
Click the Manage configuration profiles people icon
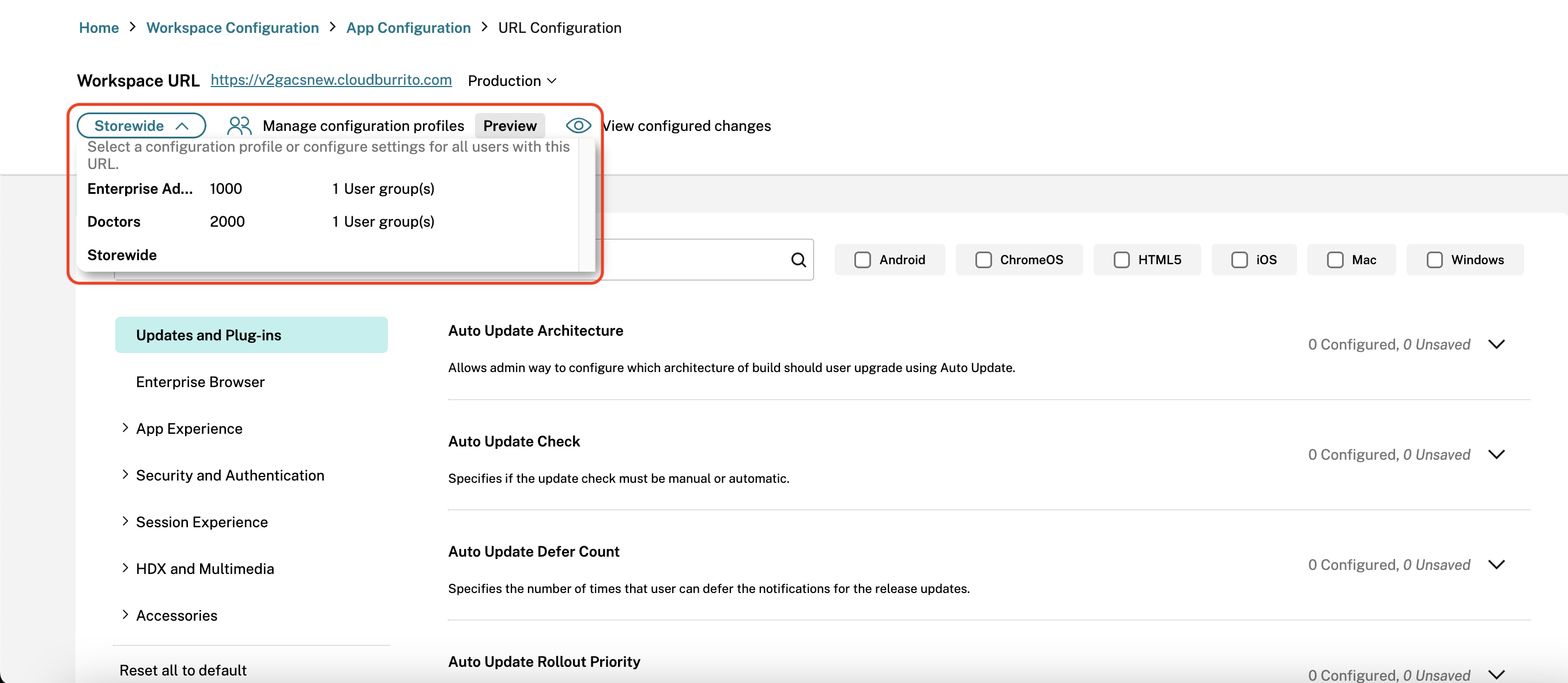point(239,126)
